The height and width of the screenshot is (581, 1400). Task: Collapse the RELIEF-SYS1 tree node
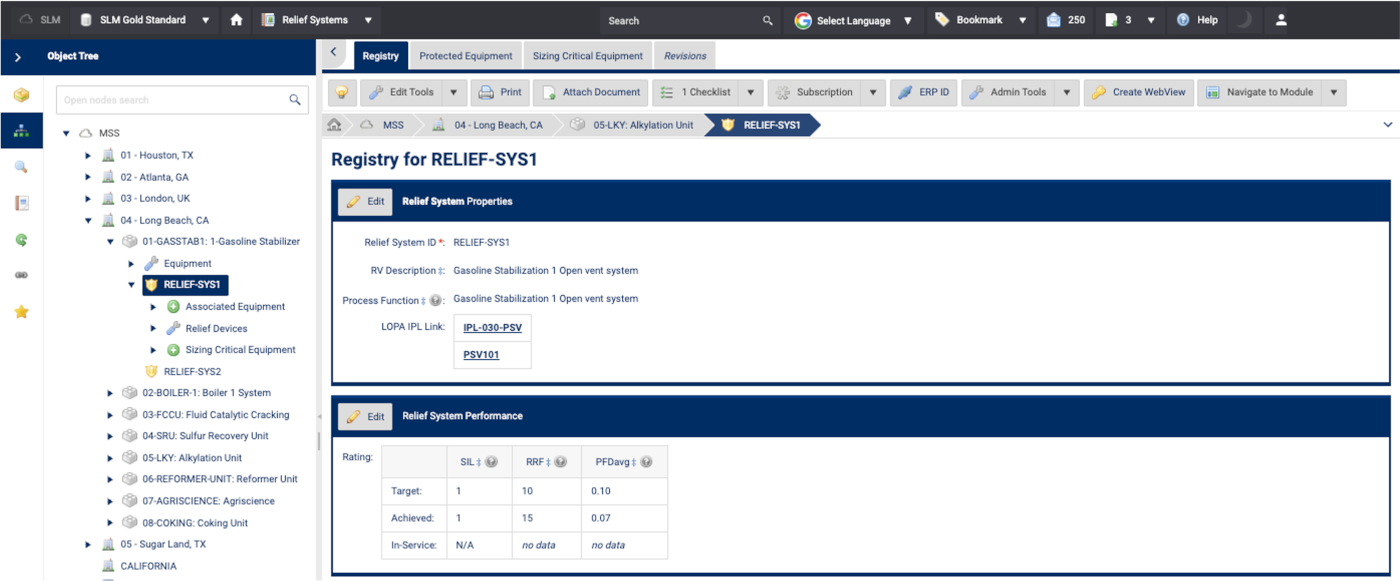[132, 285]
